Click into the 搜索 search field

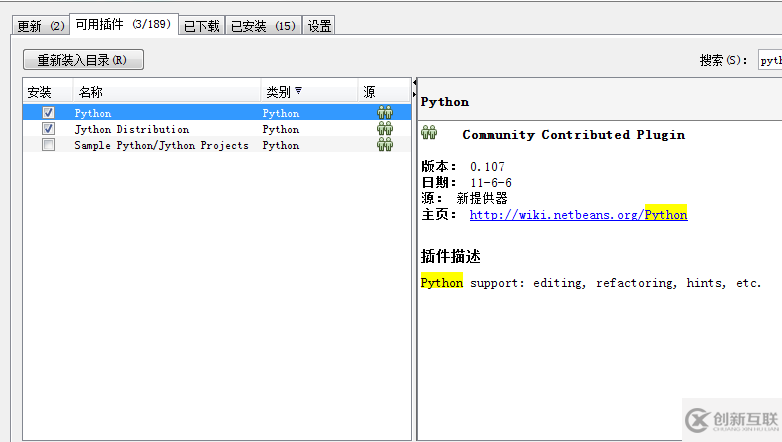[770, 60]
